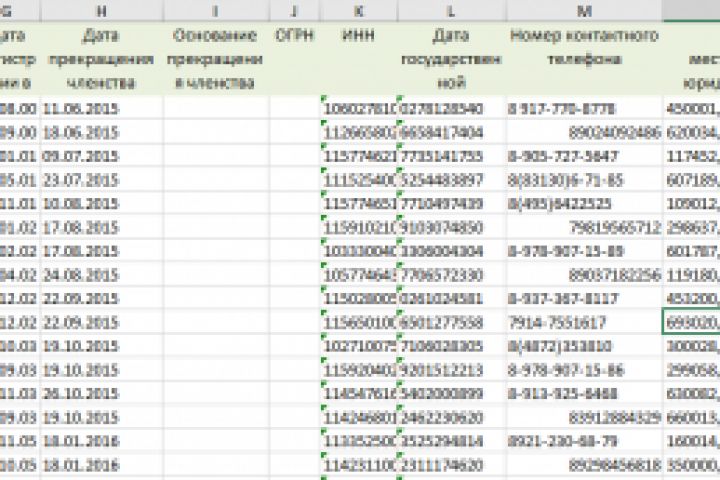Viewport: 720px width, 480px height.
Task: Click the 'Номер контактного телефона' header cell
Action: pyautogui.click(x=584, y=59)
